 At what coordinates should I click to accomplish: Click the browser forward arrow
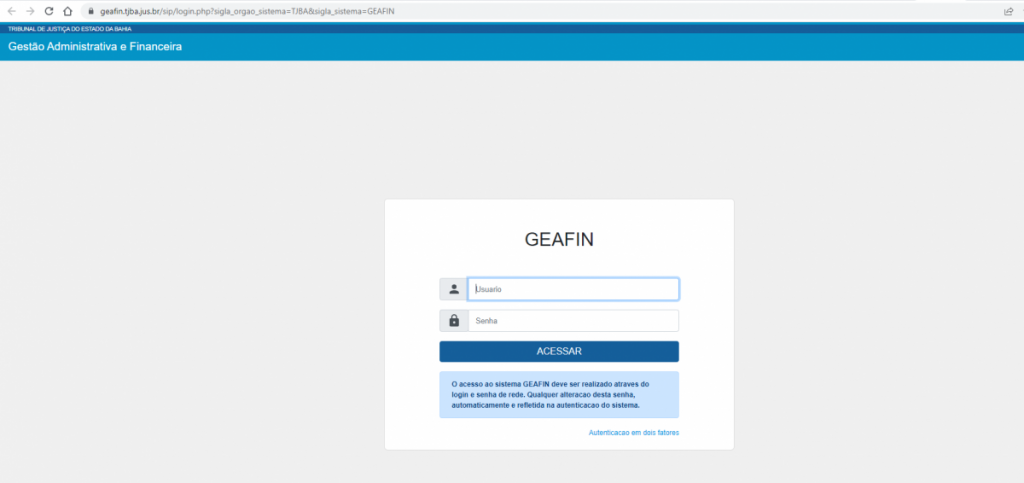(x=30, y=11)
